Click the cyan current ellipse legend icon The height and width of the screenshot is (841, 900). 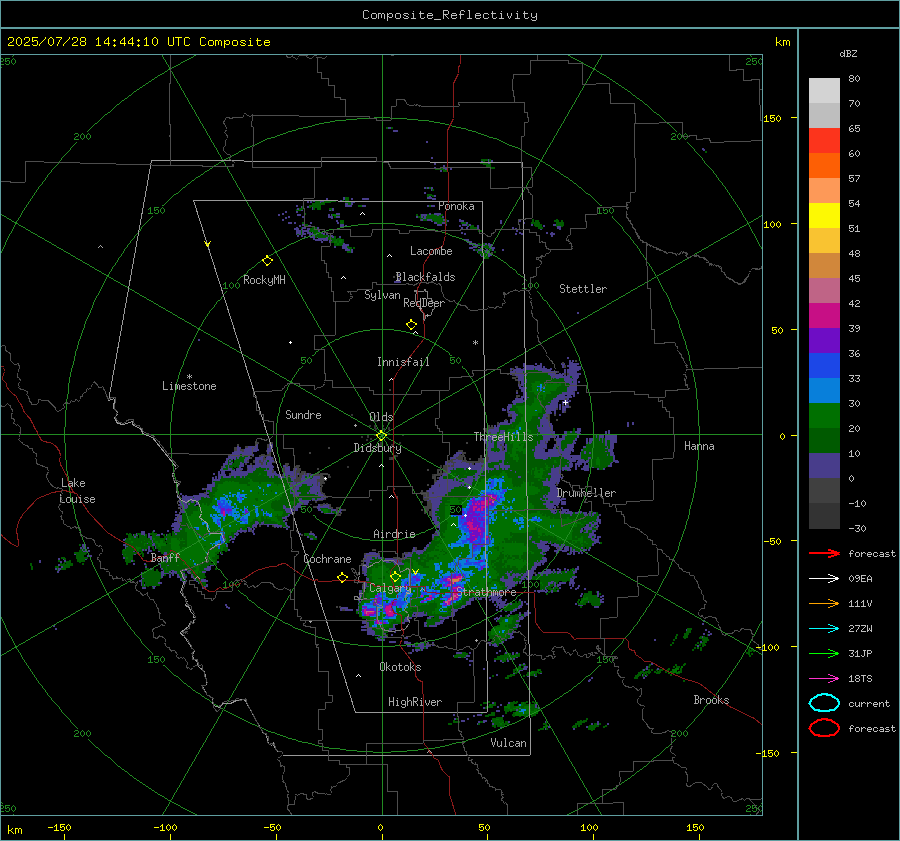click(824, 703)
